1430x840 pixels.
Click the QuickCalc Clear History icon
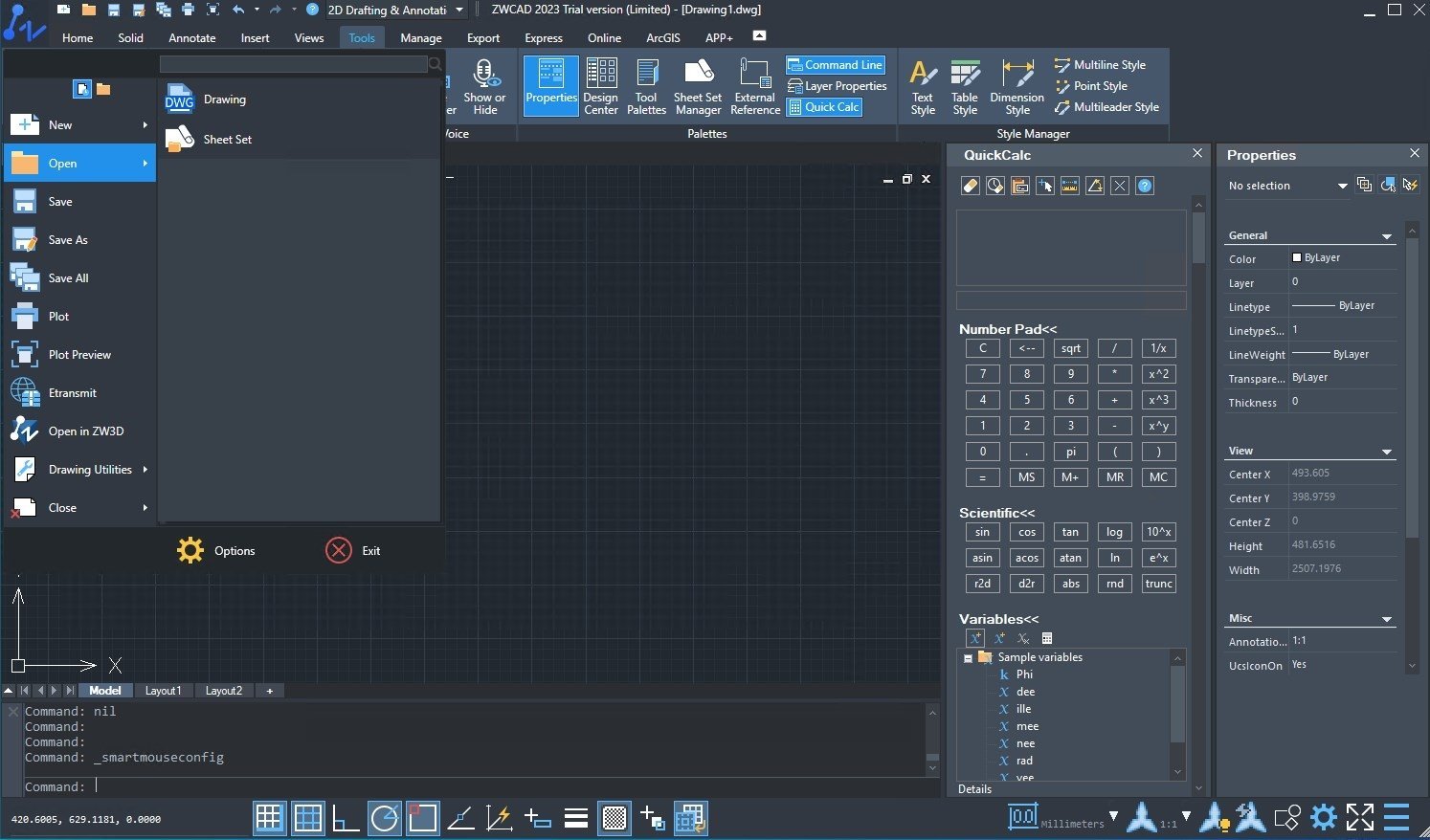tap(995, 186)
